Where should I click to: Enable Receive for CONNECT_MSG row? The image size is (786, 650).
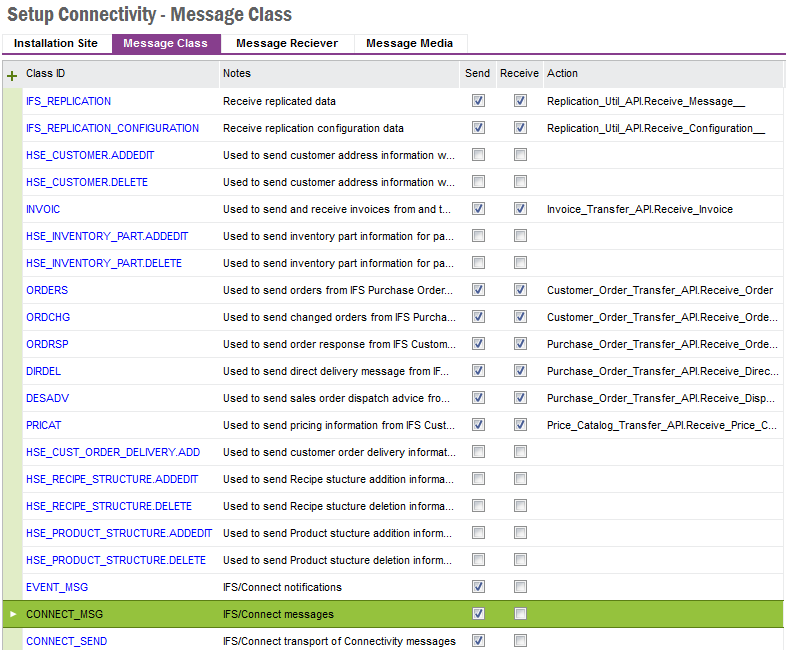[x=520, y=614]
